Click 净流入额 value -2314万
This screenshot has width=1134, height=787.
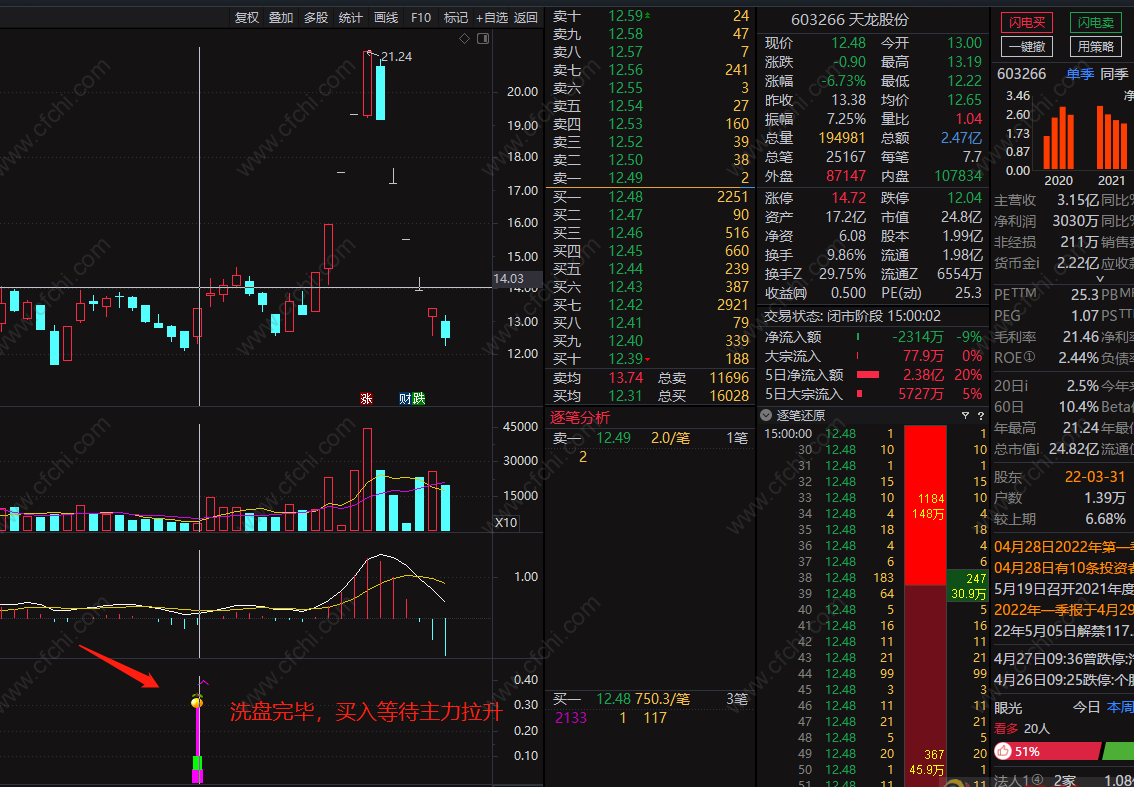(916, 337)
